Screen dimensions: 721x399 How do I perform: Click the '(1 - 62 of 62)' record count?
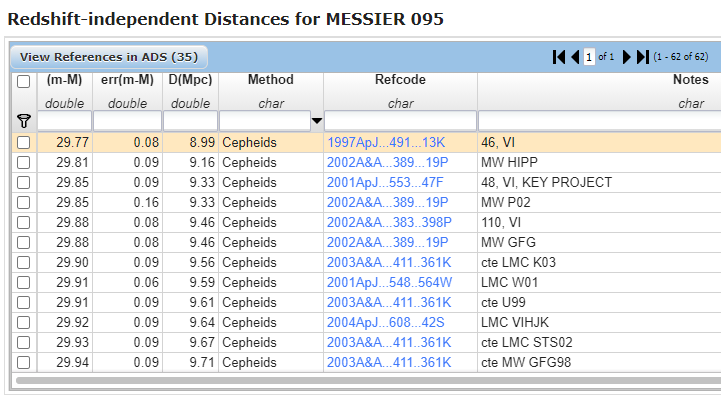pos(681,57)
